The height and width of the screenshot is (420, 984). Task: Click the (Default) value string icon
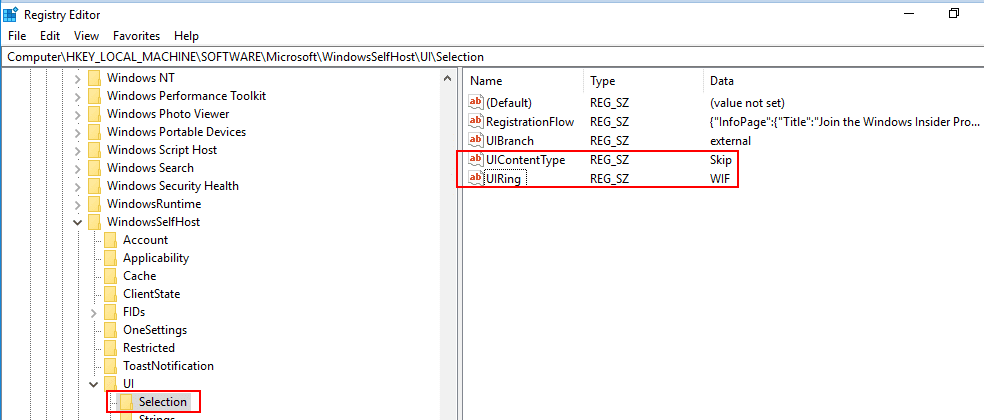(x=476, y=102)
